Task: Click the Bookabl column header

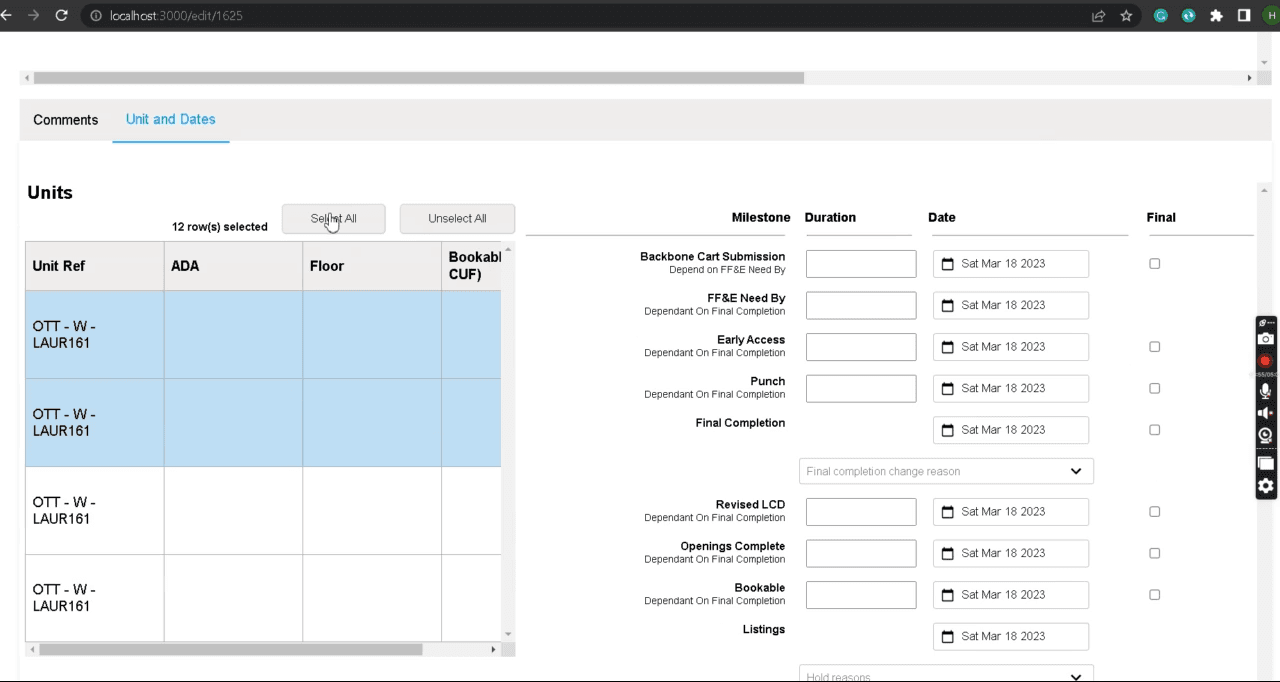Action: pyautogui.click(x=472, y=266)
